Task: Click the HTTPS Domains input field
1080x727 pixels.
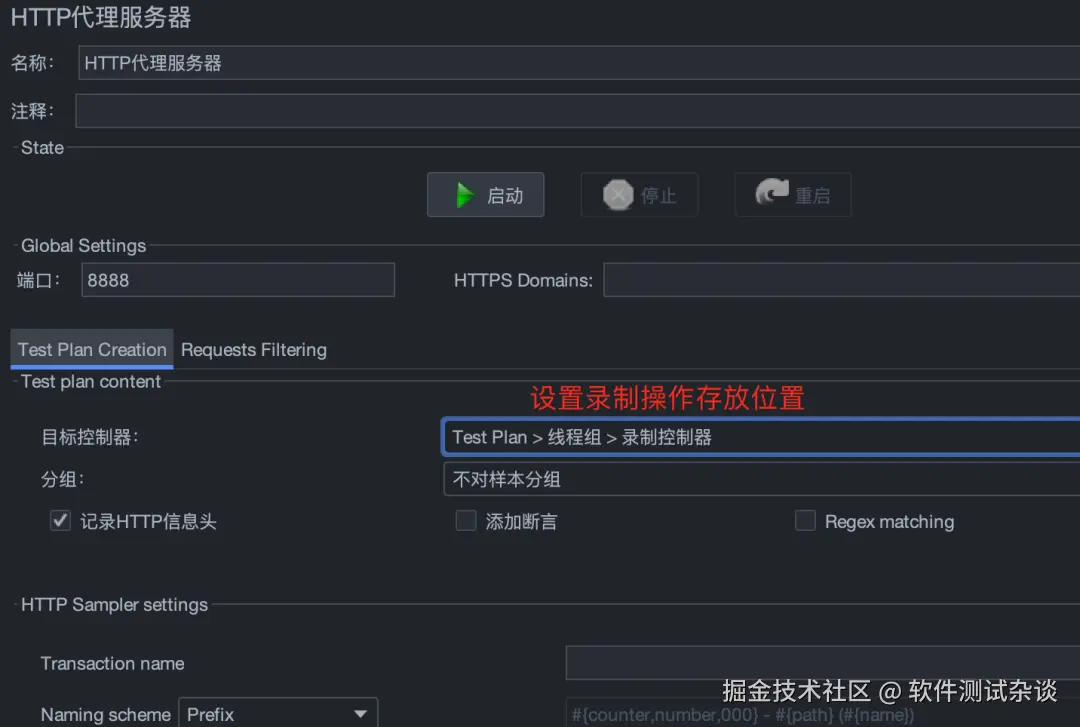Action: (842, 280)
